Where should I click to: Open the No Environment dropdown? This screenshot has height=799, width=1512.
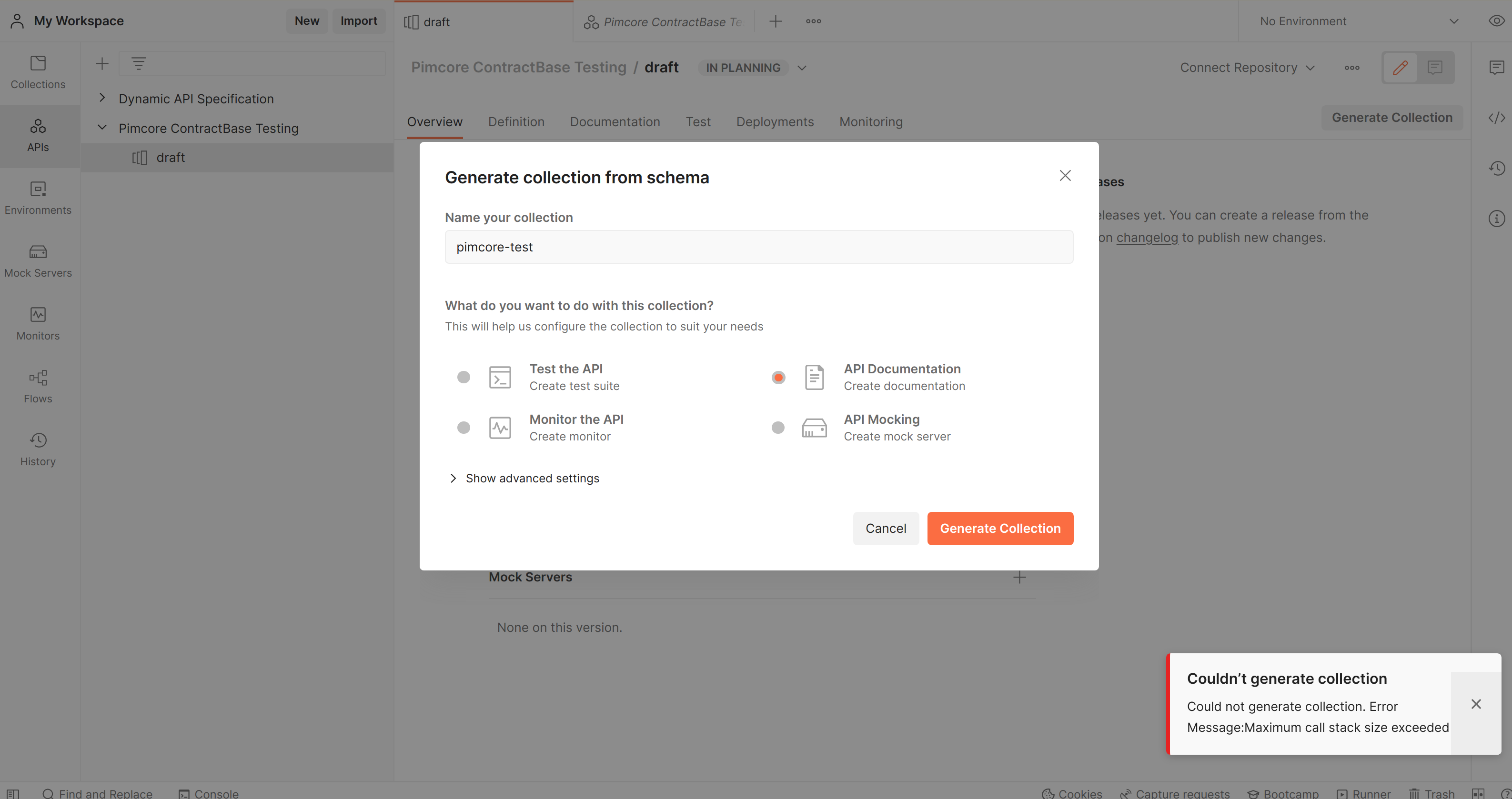[x=1357, y=21]
